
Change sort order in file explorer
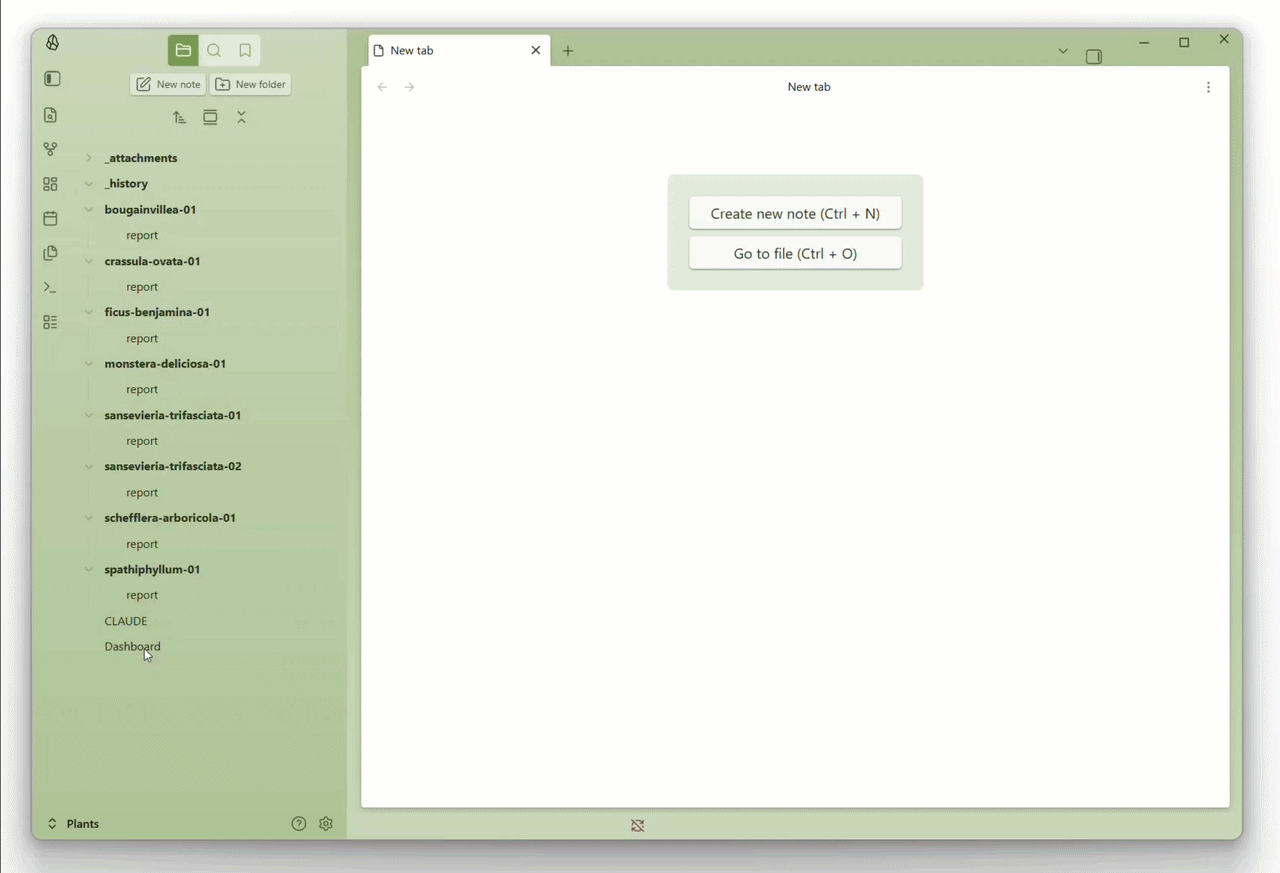(x=179, y=118)
